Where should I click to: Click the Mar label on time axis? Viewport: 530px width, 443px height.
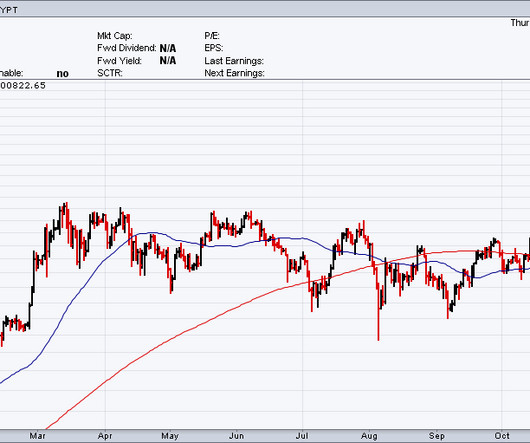pos(38,436)
